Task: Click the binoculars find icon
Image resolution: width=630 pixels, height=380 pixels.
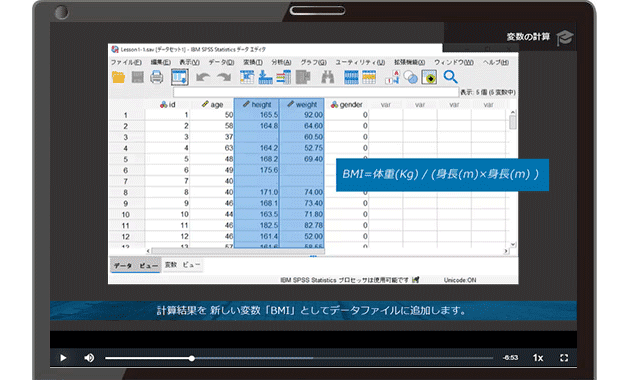Action: click(x=327, y=77)
